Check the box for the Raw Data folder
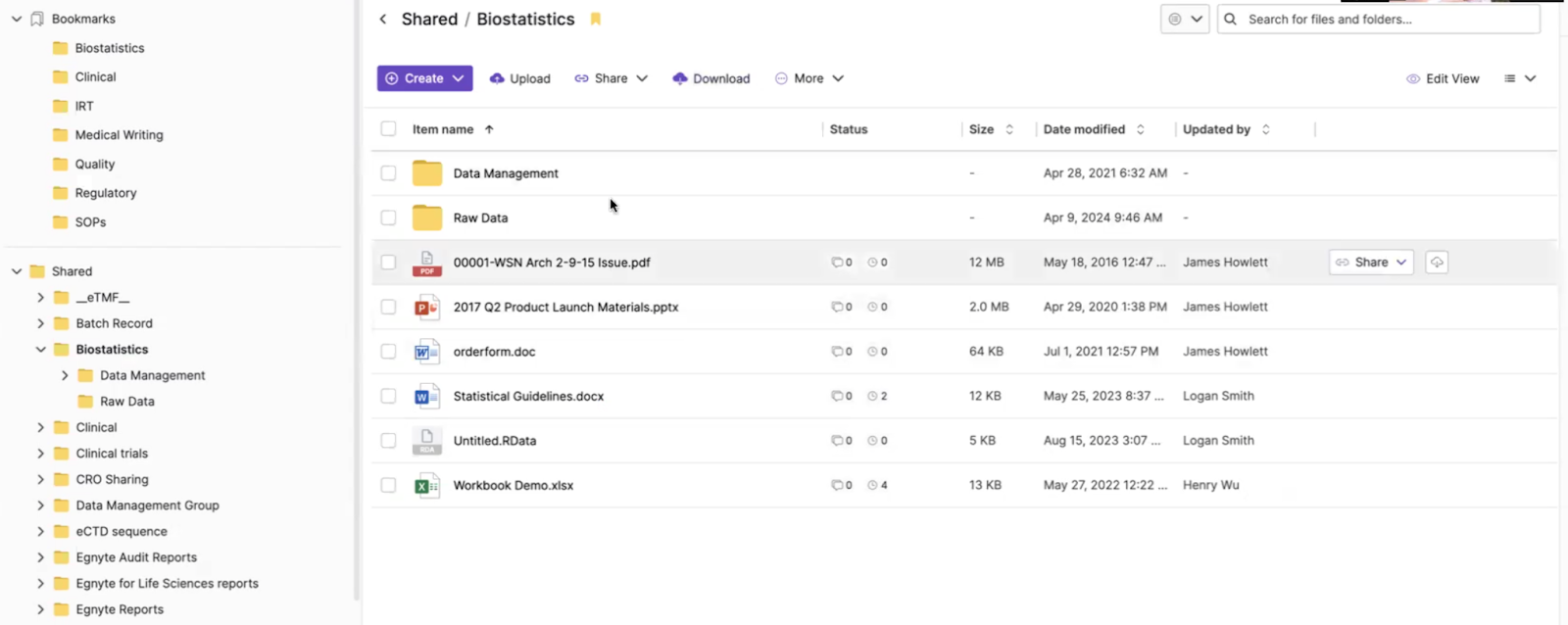The image size is (1568, 625). click(389, 218)
